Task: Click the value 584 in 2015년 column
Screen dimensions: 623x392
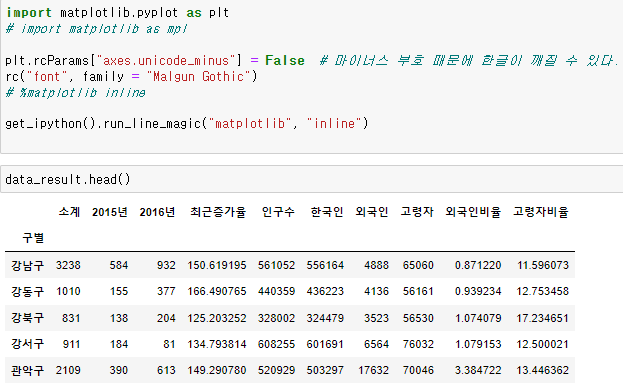Action: click(119, 265)
